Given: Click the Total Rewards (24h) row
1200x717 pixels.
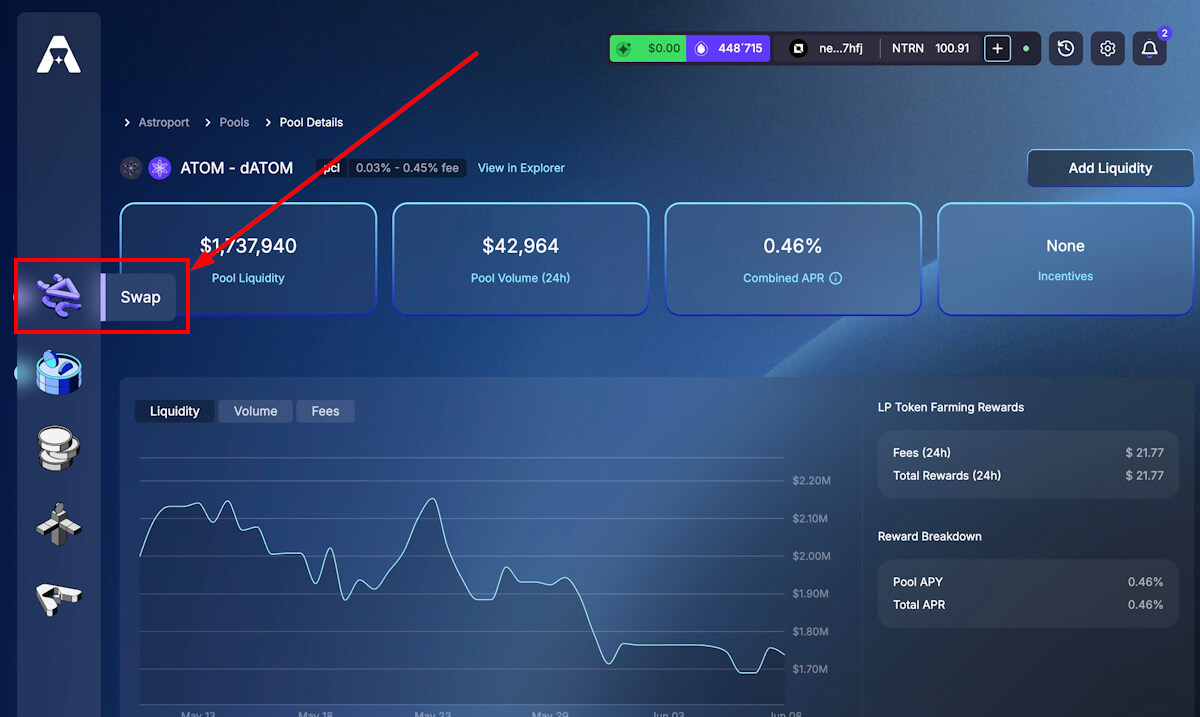Looking at the screenshot, I should coord(1028,476).
